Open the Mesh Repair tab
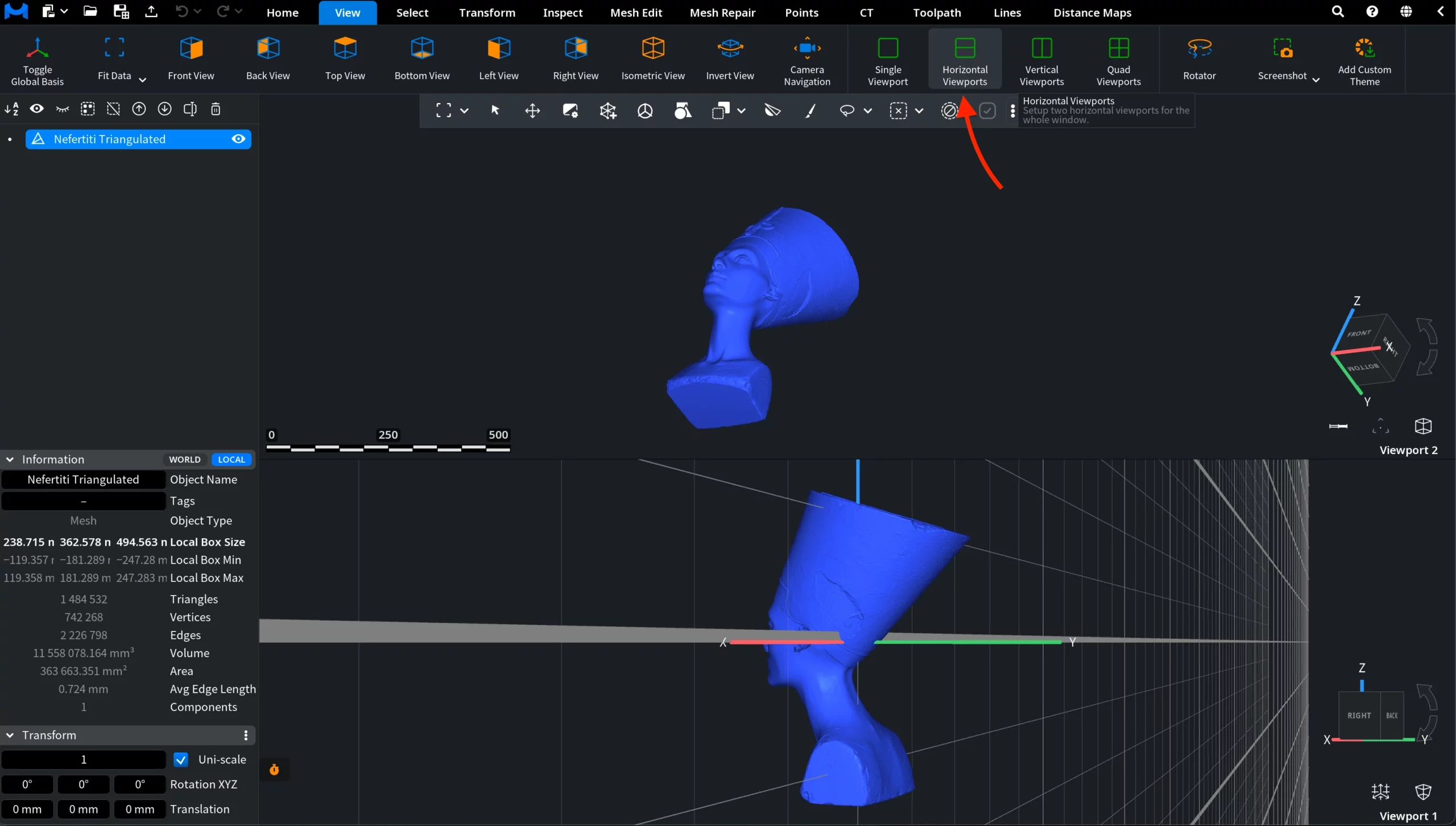Screen dimensions: 1456x826 click(722, 13)
